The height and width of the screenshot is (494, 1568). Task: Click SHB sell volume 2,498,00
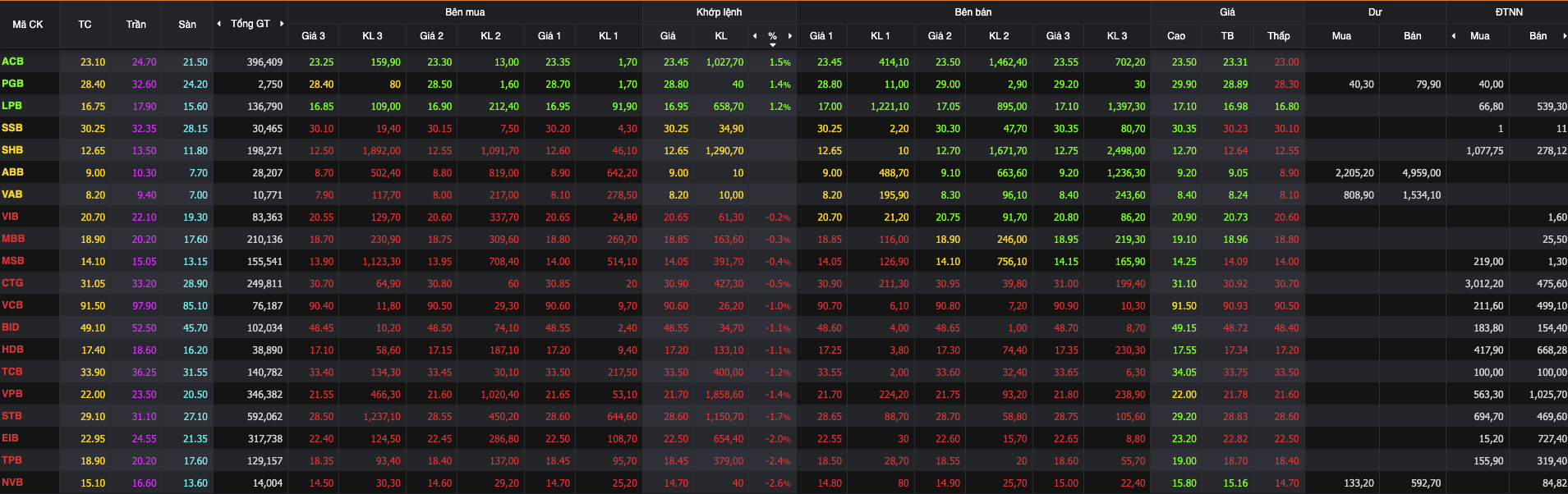(1125, 151)
